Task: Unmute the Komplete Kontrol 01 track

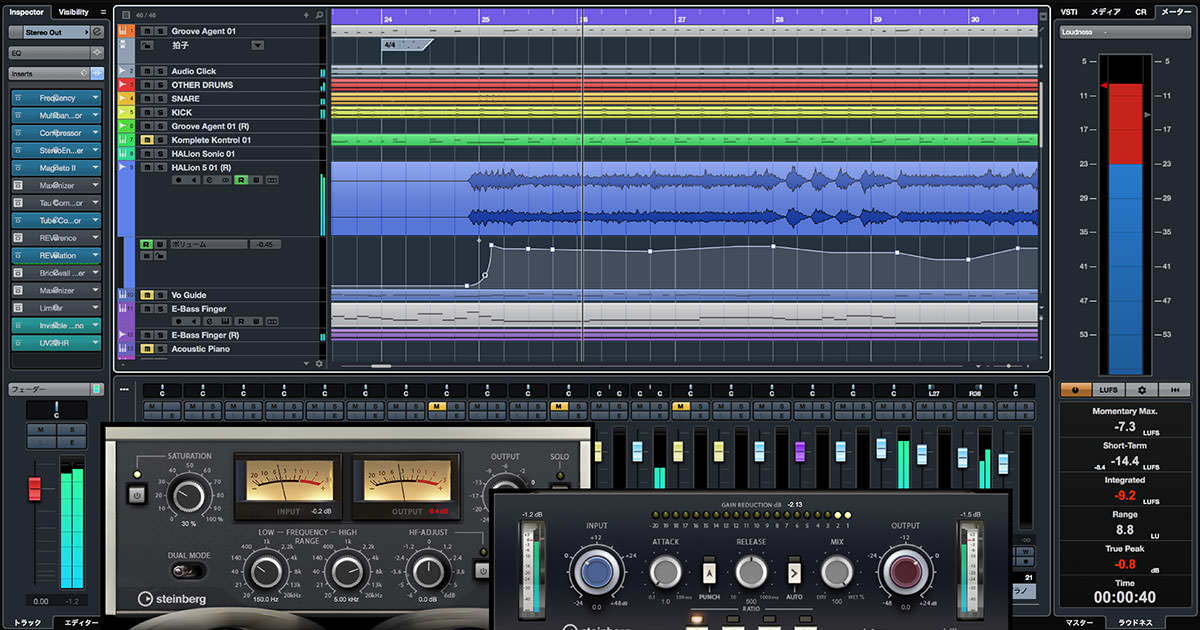Action: pyautogui.click(x=146, y=140)
